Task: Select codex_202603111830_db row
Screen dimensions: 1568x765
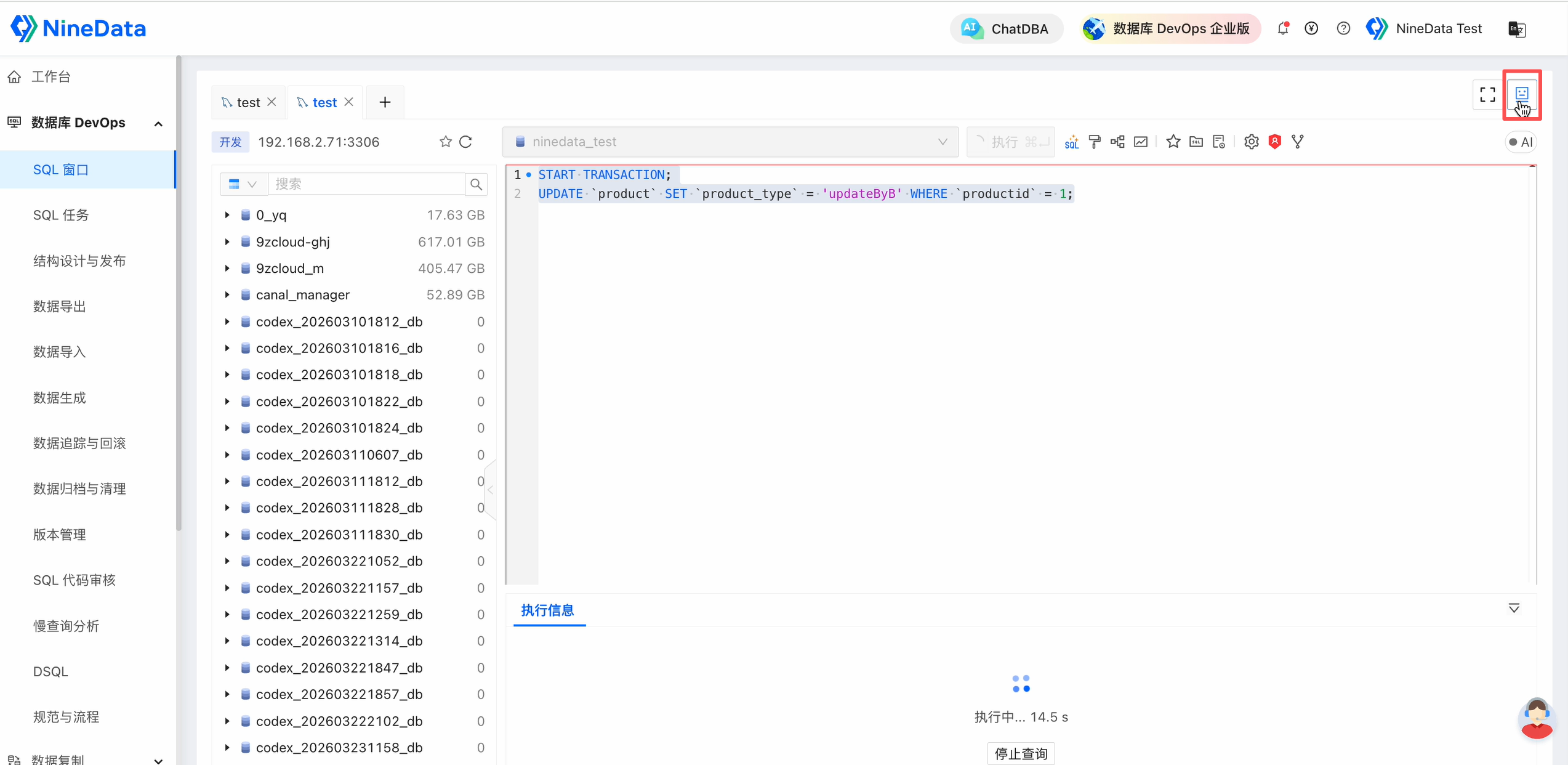Action: point(354,534)
